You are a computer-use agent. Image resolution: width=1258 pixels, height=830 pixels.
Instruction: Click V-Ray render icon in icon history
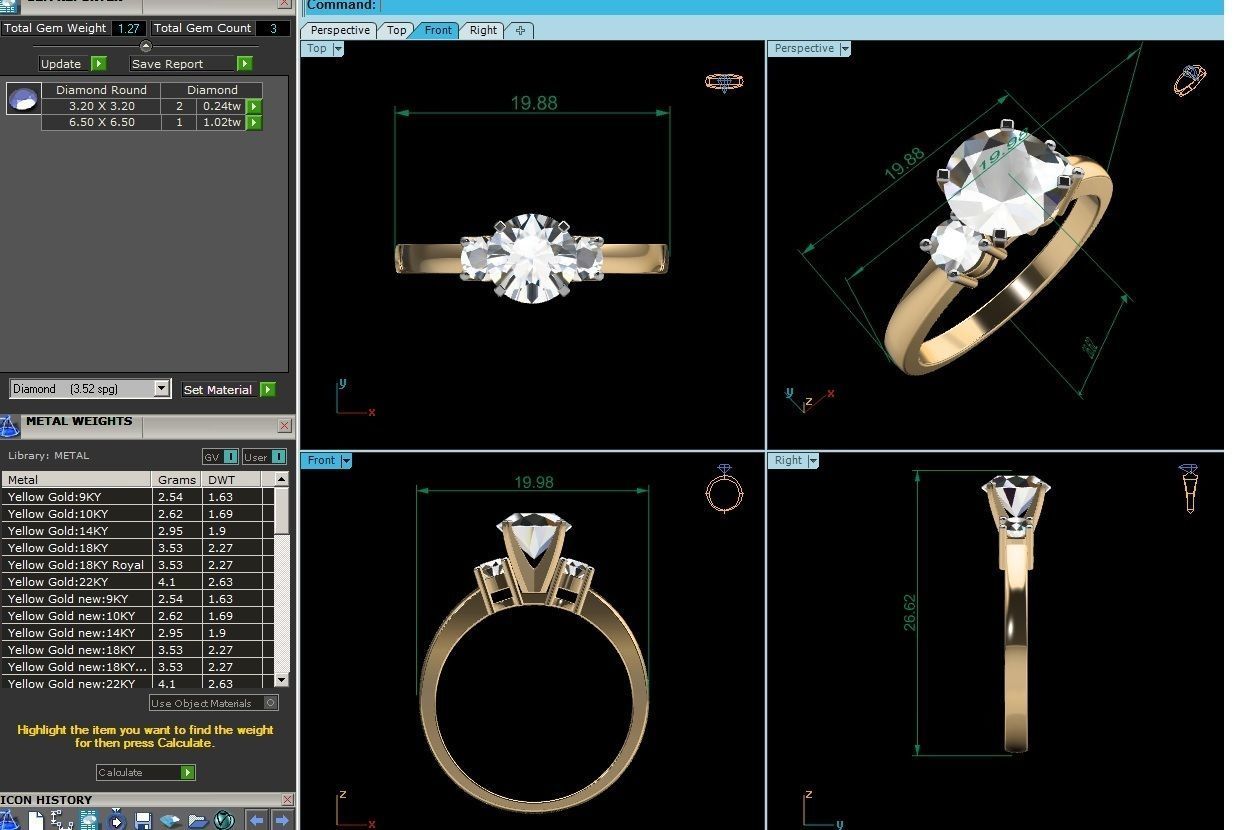tap(224, 820)
